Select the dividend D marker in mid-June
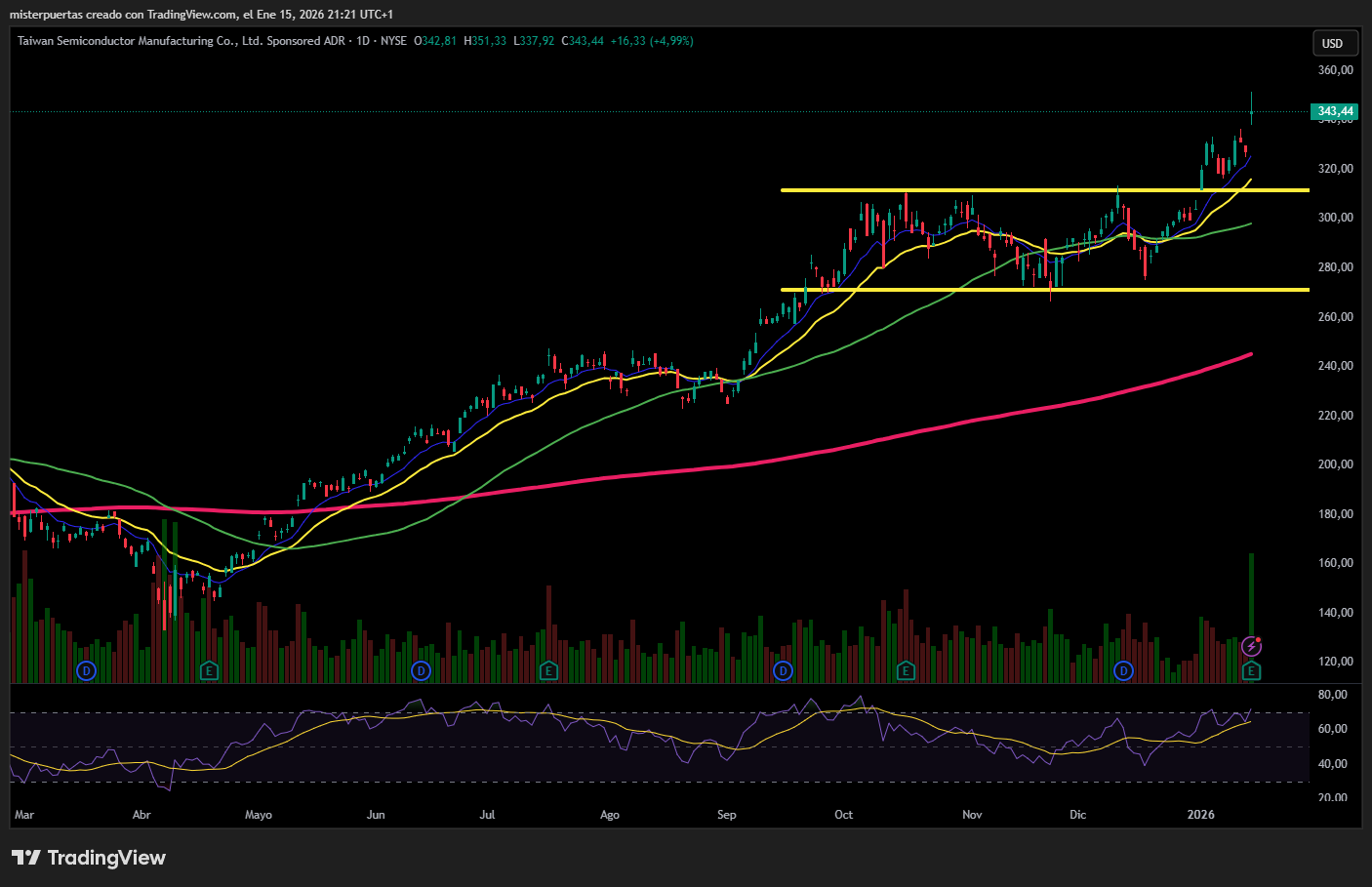Screen dimensions: 1372x887 pos(421,671)
